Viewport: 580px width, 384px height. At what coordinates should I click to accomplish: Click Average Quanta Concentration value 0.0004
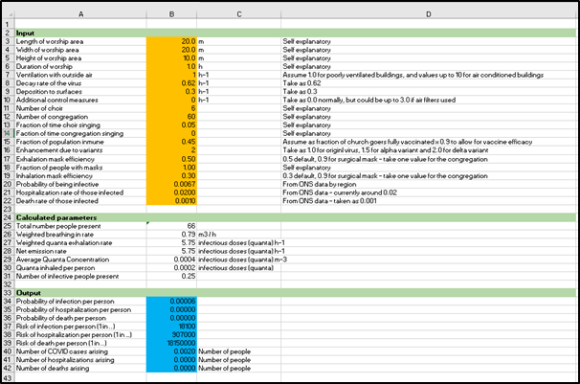click(172, 259)
